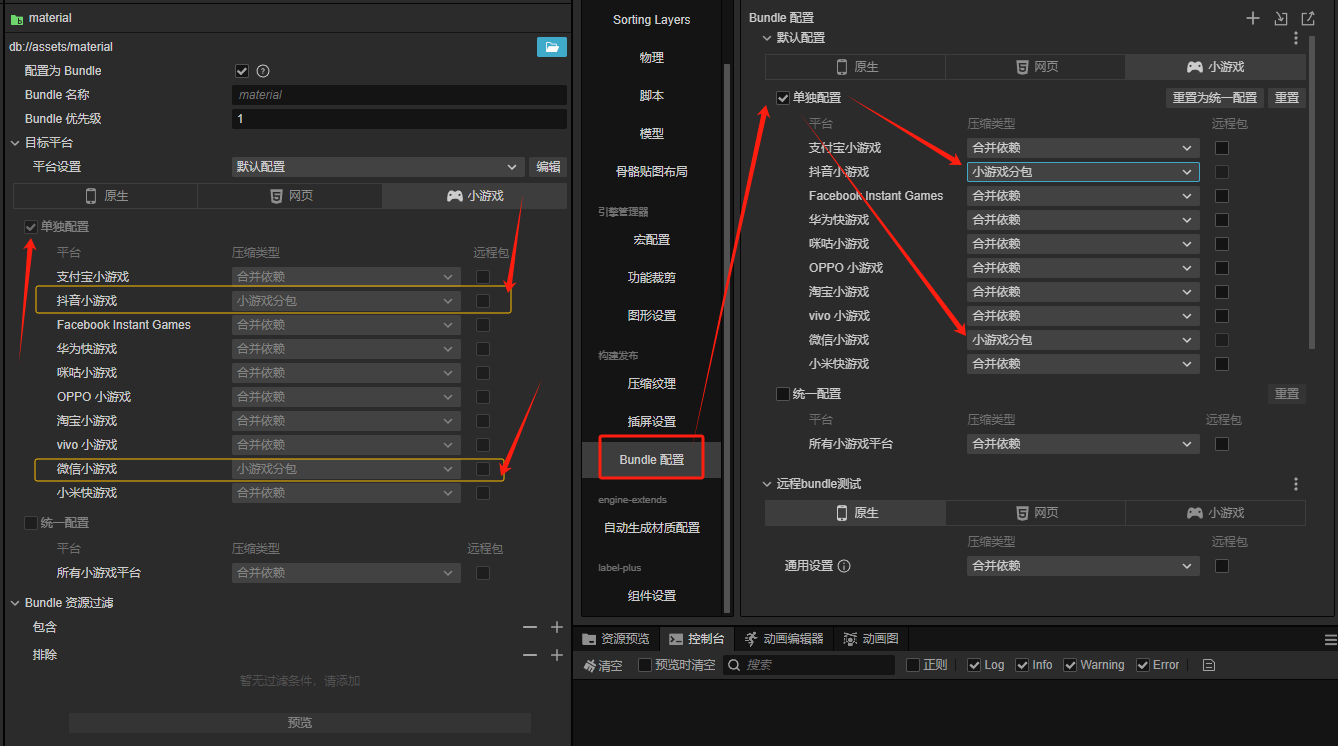Screen dimensions: 1338x746
Task: Focus the console 搜索 input field
Action: click(x=808, y=665)
